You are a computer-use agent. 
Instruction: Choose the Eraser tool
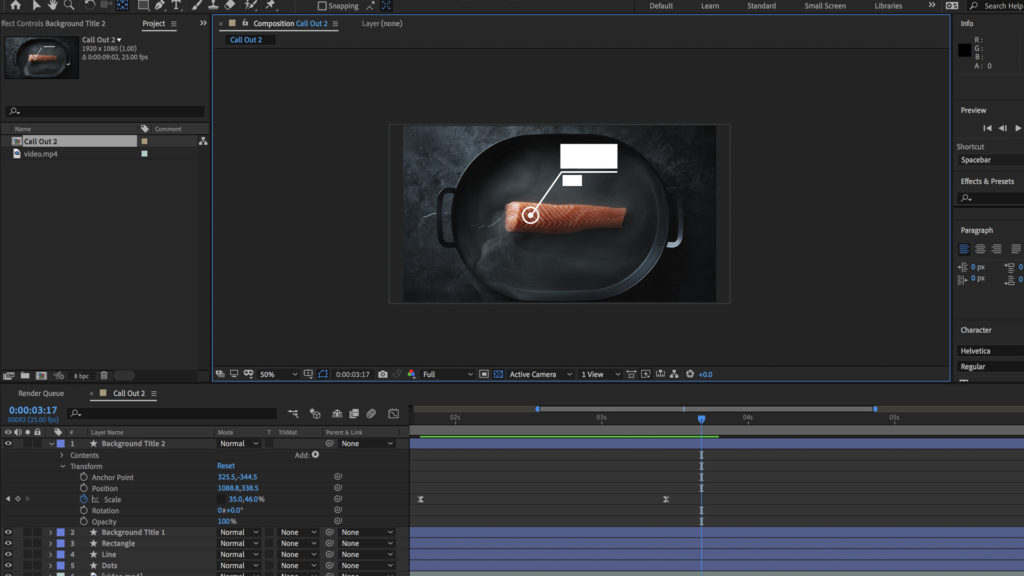click(x=230, y=6)
